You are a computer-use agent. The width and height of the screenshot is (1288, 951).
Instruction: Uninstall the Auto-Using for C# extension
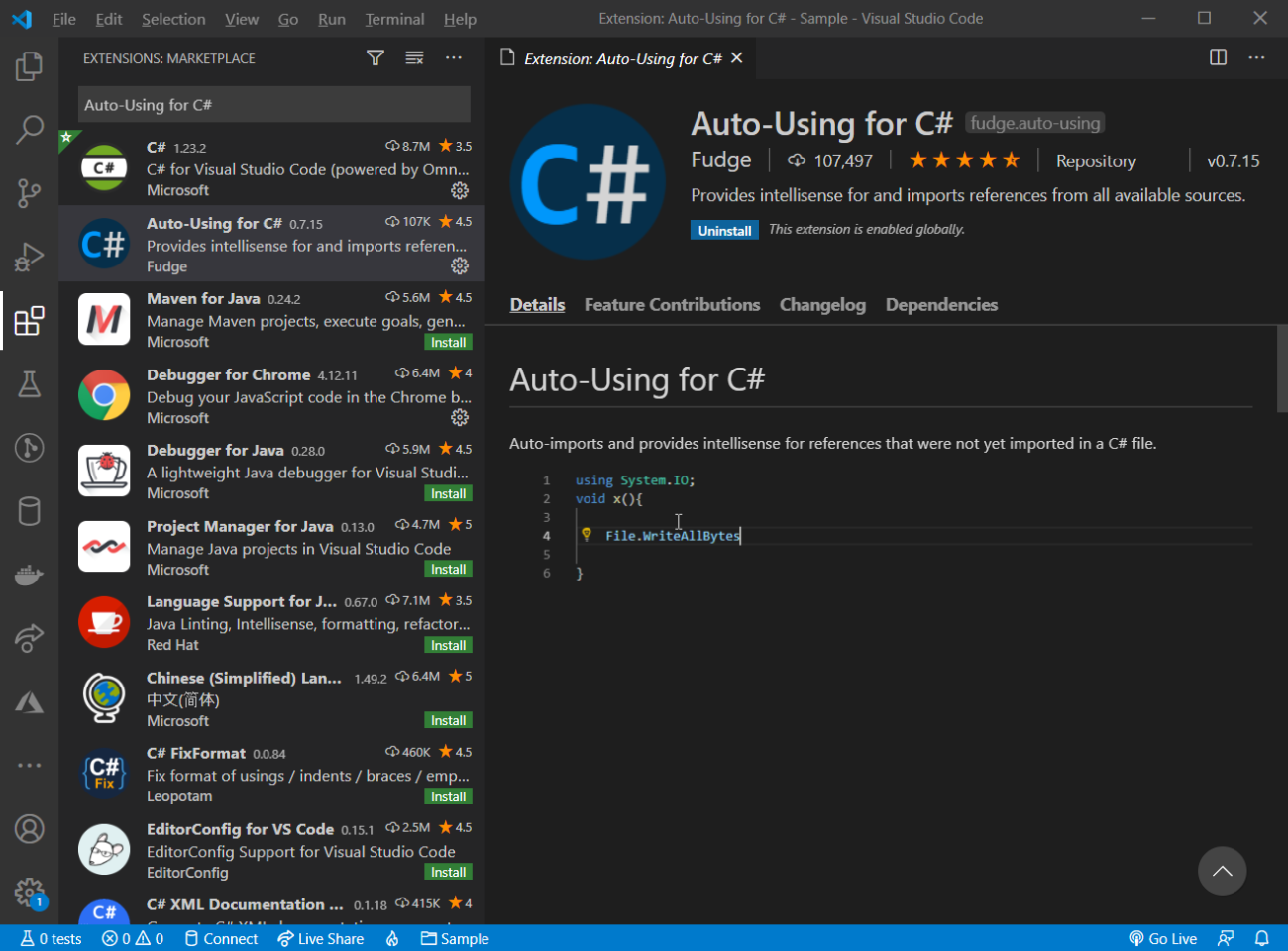(x=724, y=230)
